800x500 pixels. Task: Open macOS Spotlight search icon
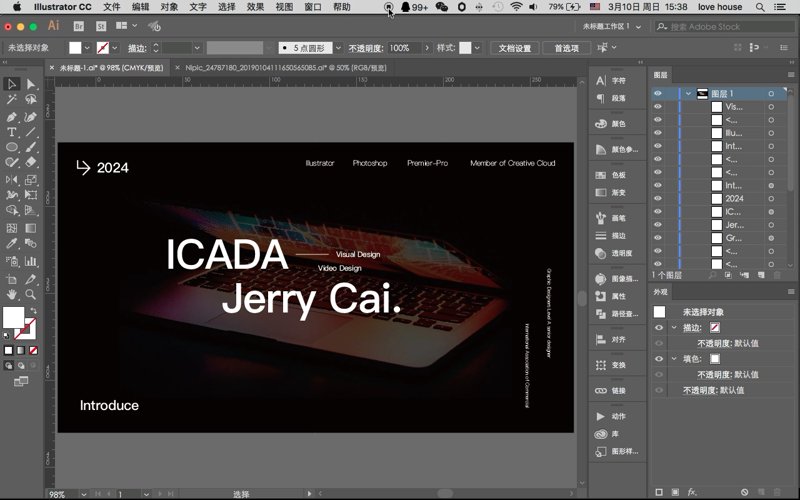[x=760, y=7]
